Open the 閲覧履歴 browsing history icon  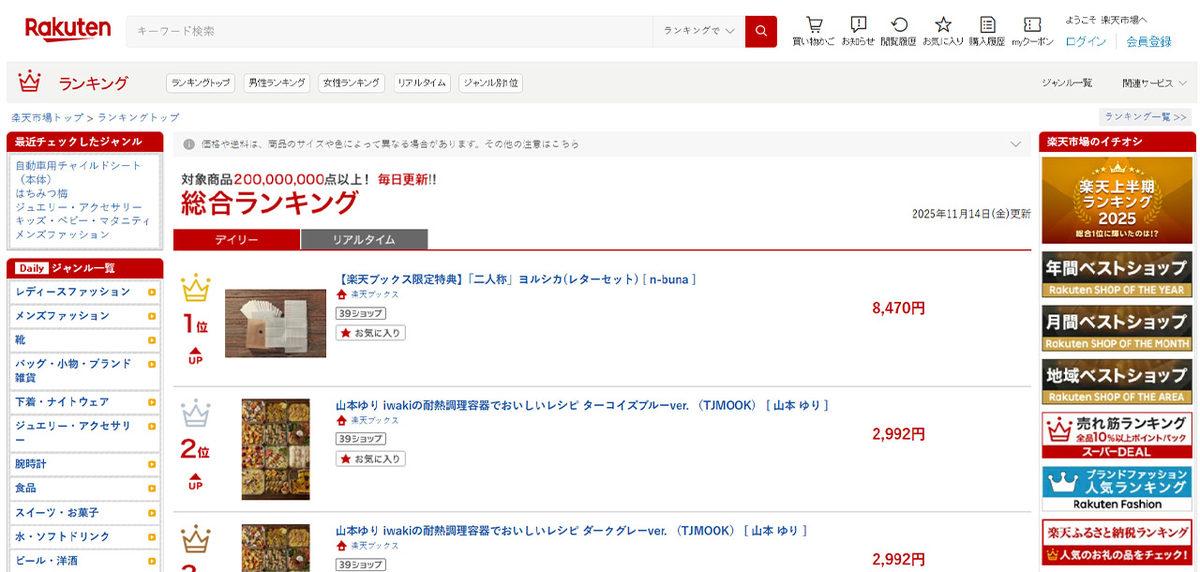(898, 30)
